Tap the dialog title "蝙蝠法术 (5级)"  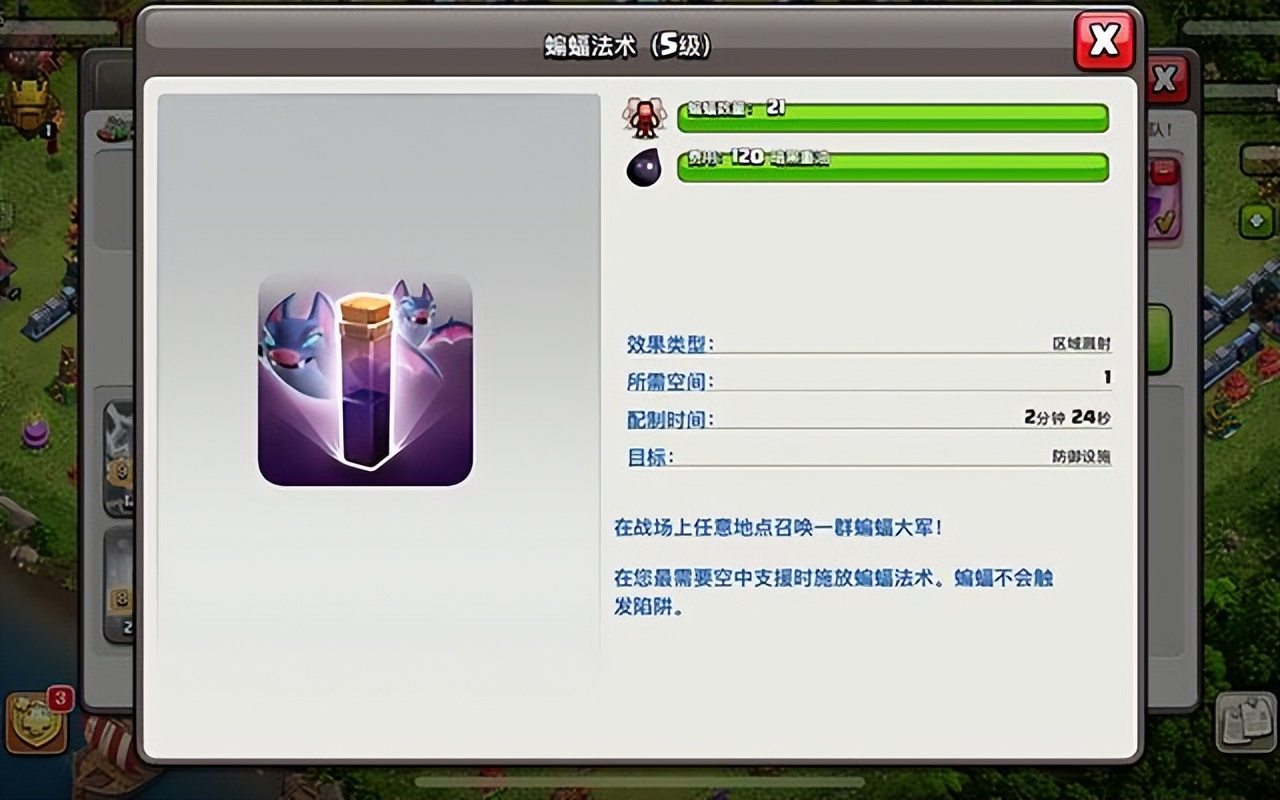click(628, 47)
